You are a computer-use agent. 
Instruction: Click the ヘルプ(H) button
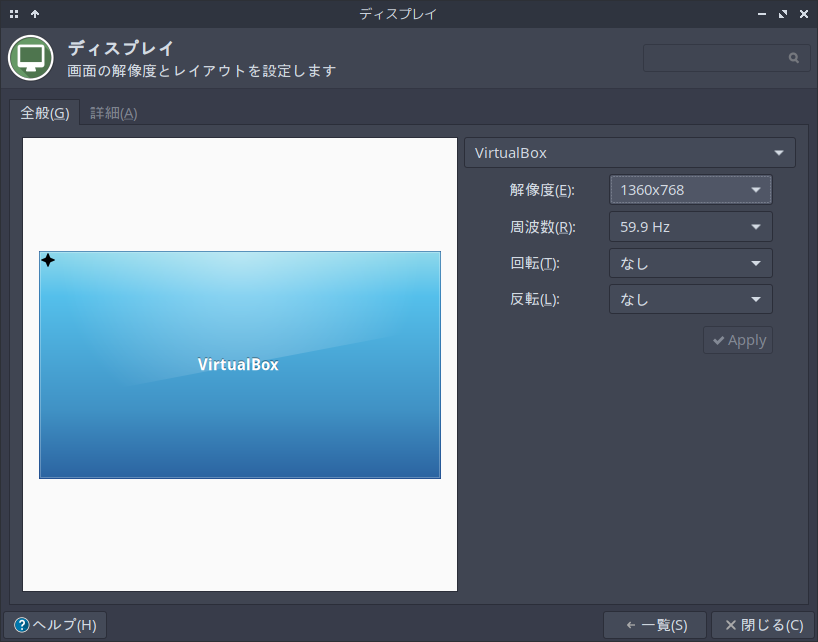55,625
